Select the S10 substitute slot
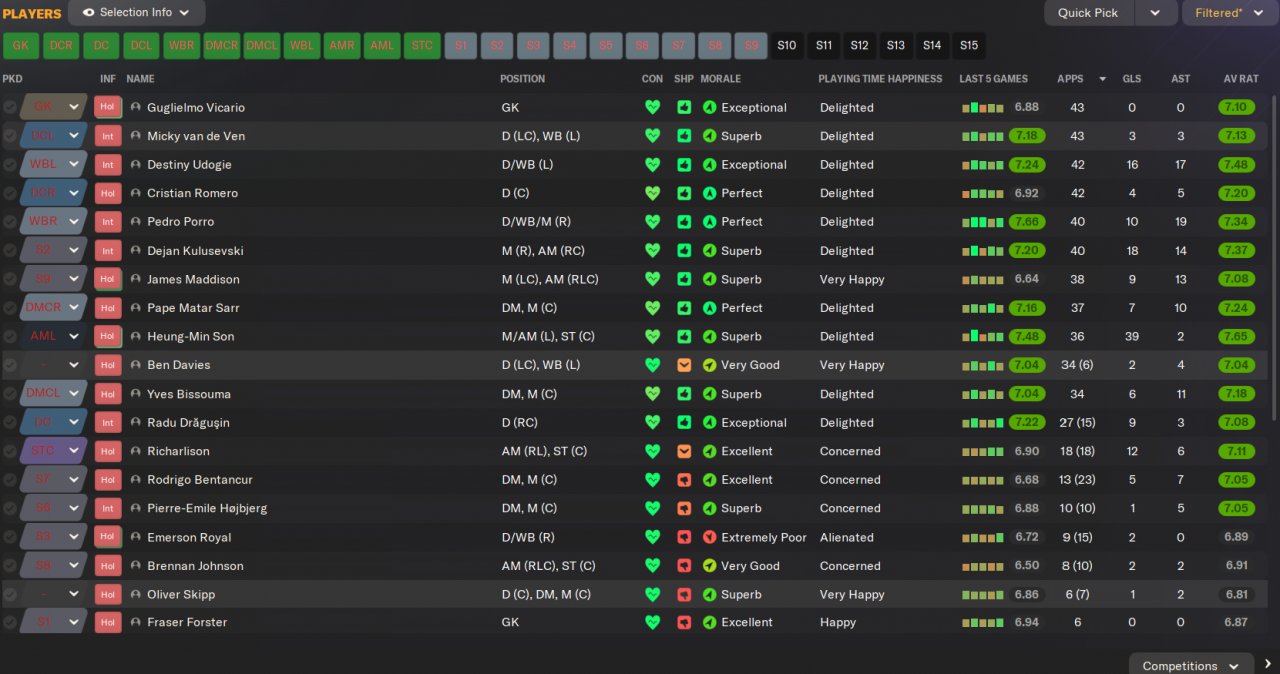 pos(787,46)
